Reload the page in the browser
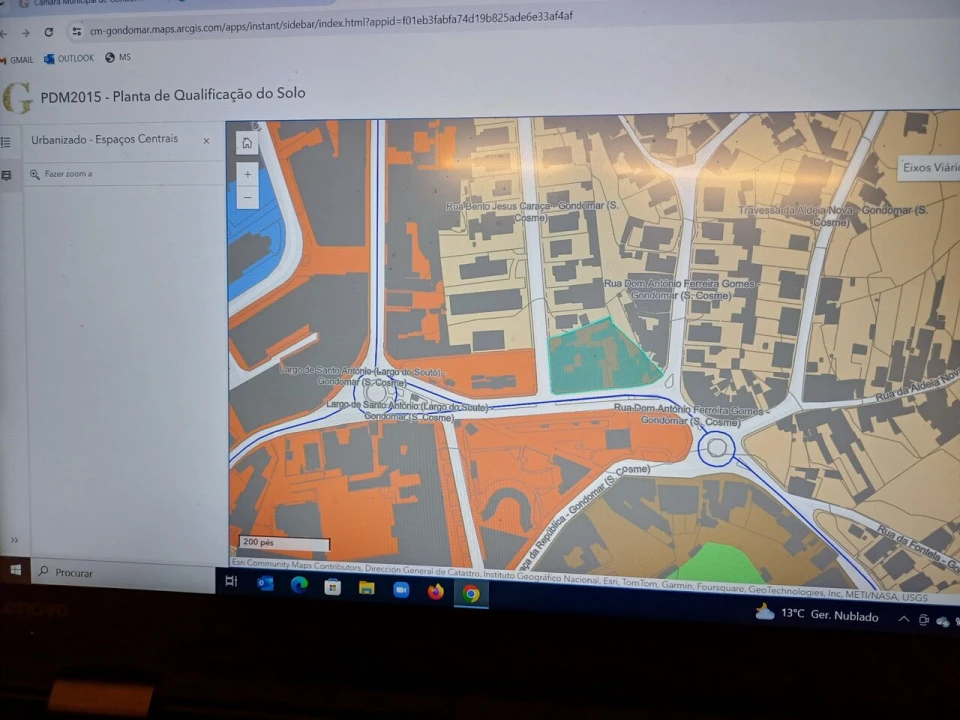 [48, 32]
